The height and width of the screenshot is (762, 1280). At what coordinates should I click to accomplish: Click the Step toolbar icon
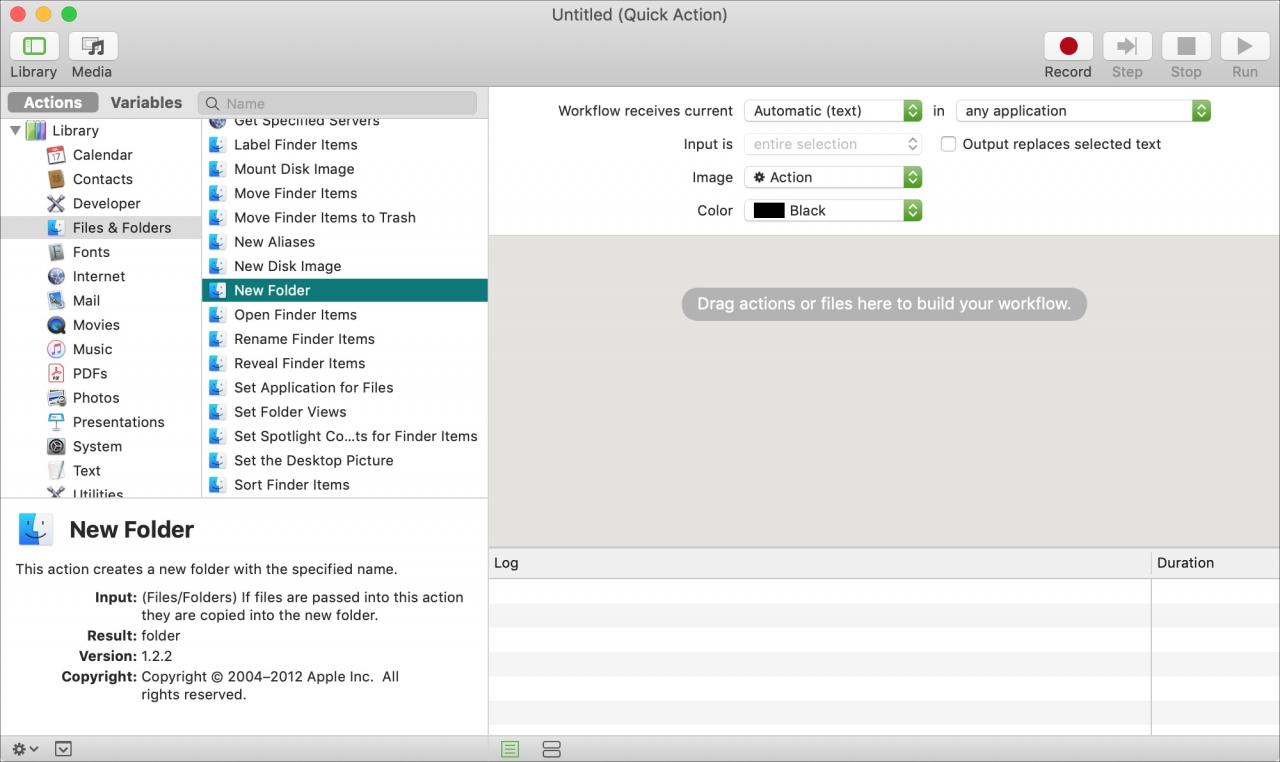pos(1127,46)
